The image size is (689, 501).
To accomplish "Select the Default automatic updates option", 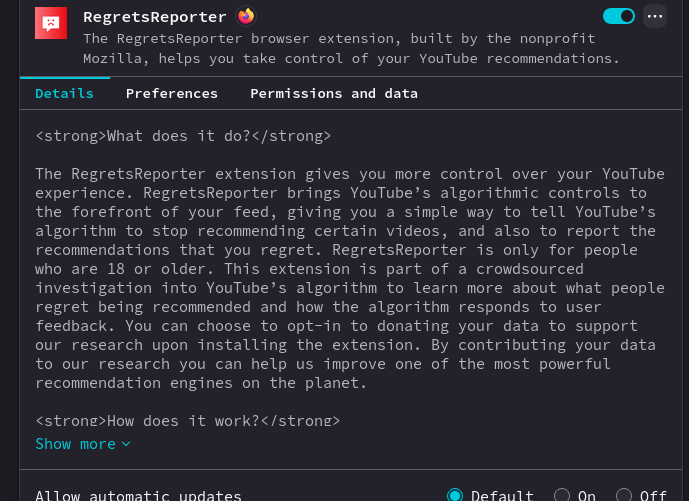I will tap(455, 495).
